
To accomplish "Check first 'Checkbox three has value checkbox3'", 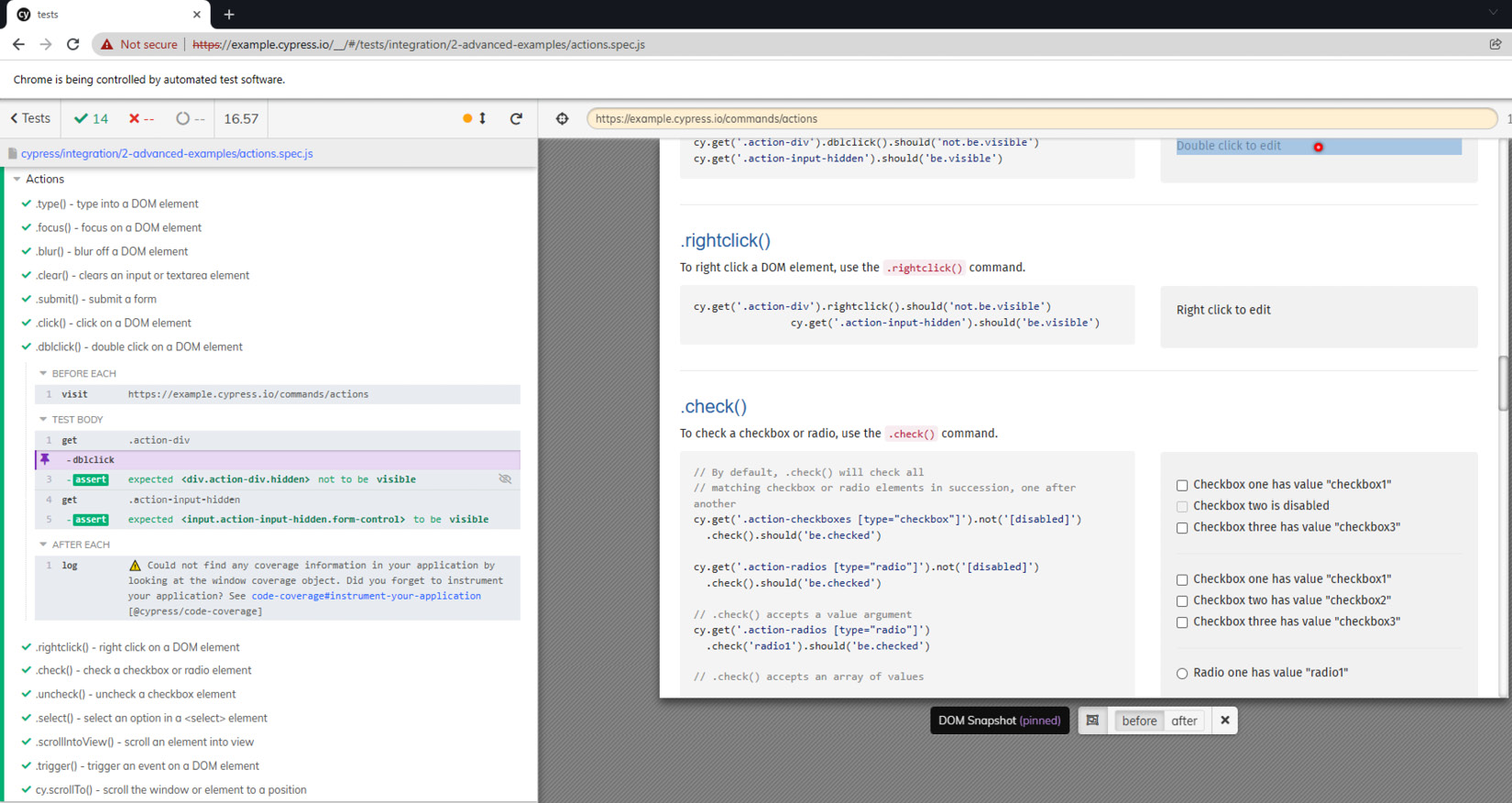I will pos(1182,528).
